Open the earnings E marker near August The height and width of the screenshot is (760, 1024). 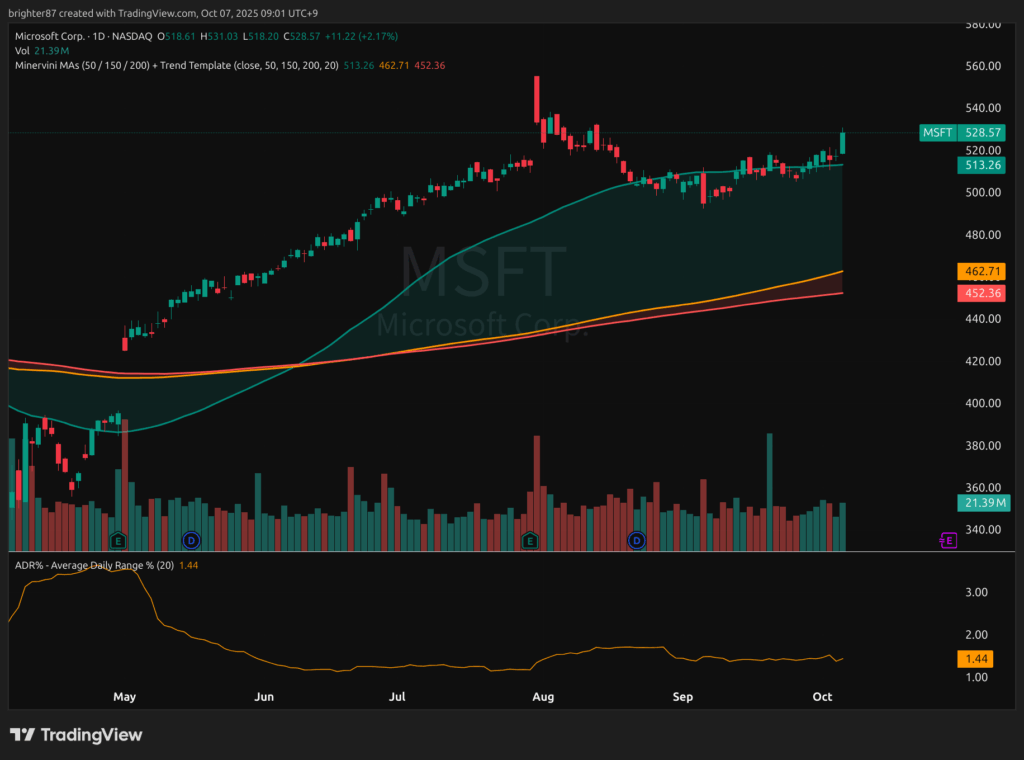pos(530,540)
